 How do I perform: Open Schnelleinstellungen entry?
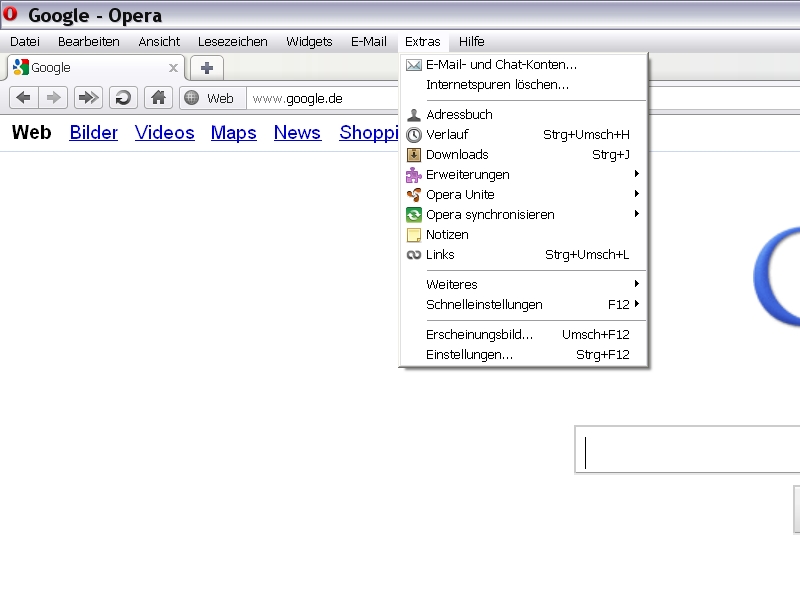[523, 305]
